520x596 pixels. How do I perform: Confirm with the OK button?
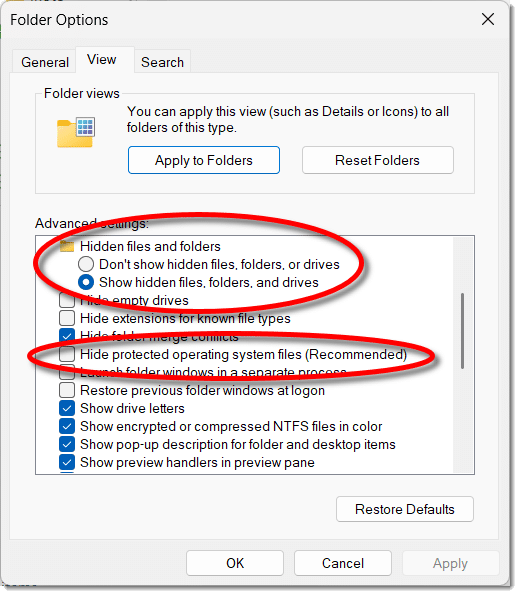(x=235, y=563)
